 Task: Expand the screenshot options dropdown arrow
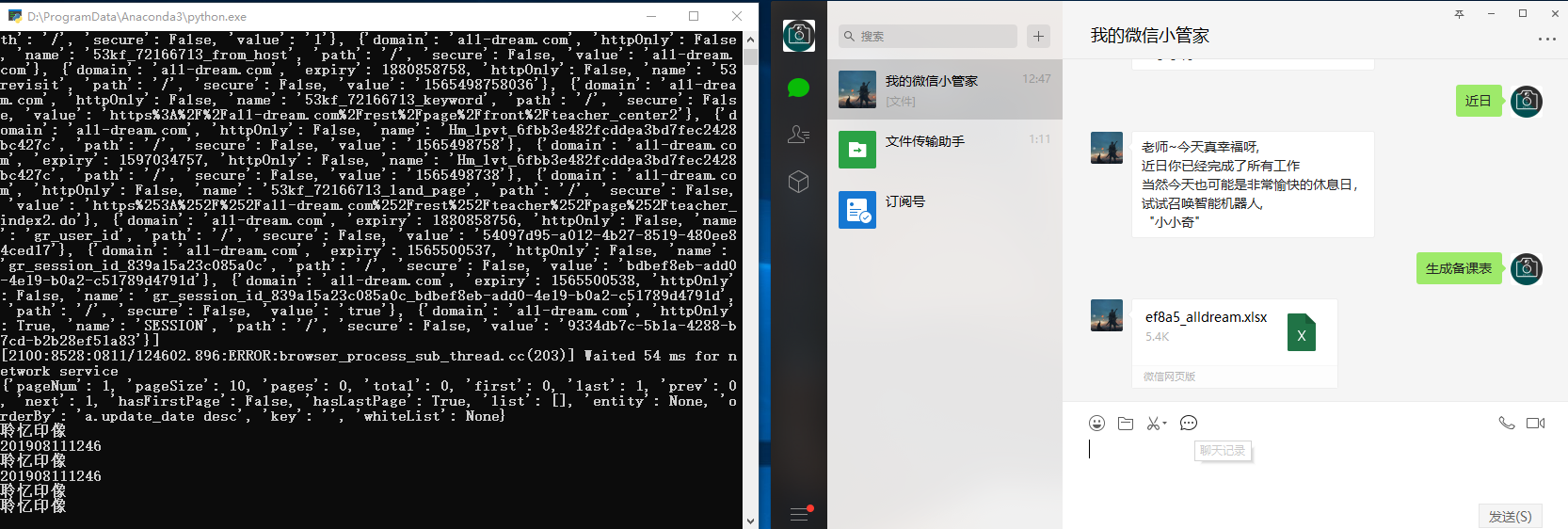coord(1165,424)
